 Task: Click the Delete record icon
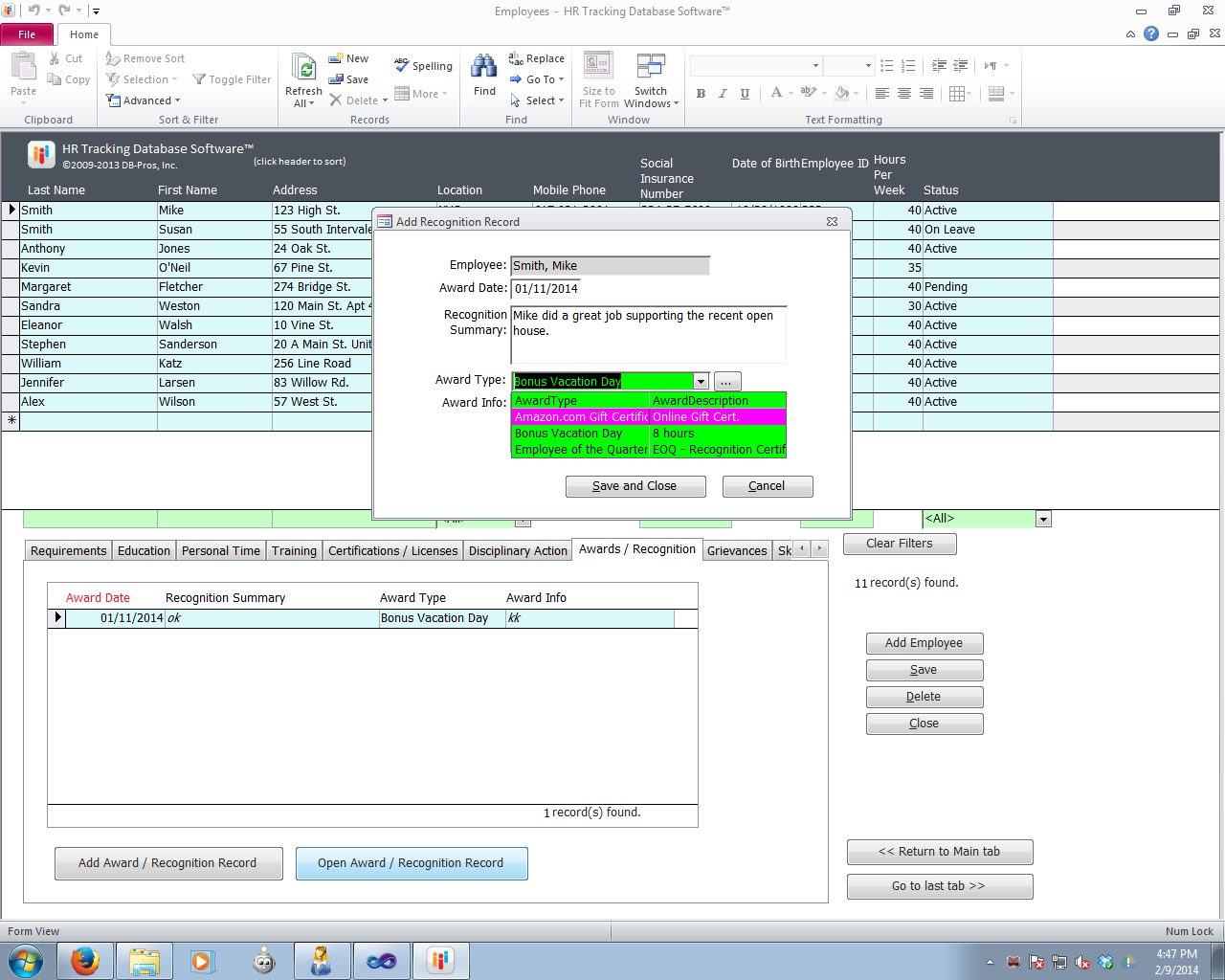pos(335,100)
